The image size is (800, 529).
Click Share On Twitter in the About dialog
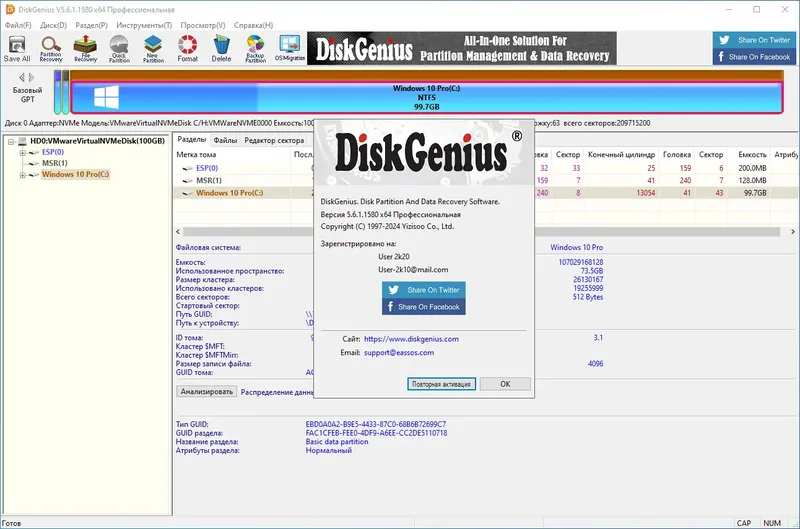pyautogui.click(x=423, y=290)
